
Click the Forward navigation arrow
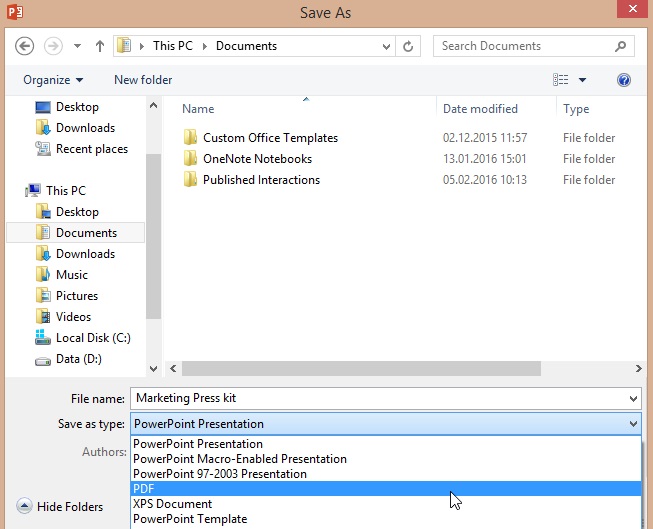[x=53, y=46]
